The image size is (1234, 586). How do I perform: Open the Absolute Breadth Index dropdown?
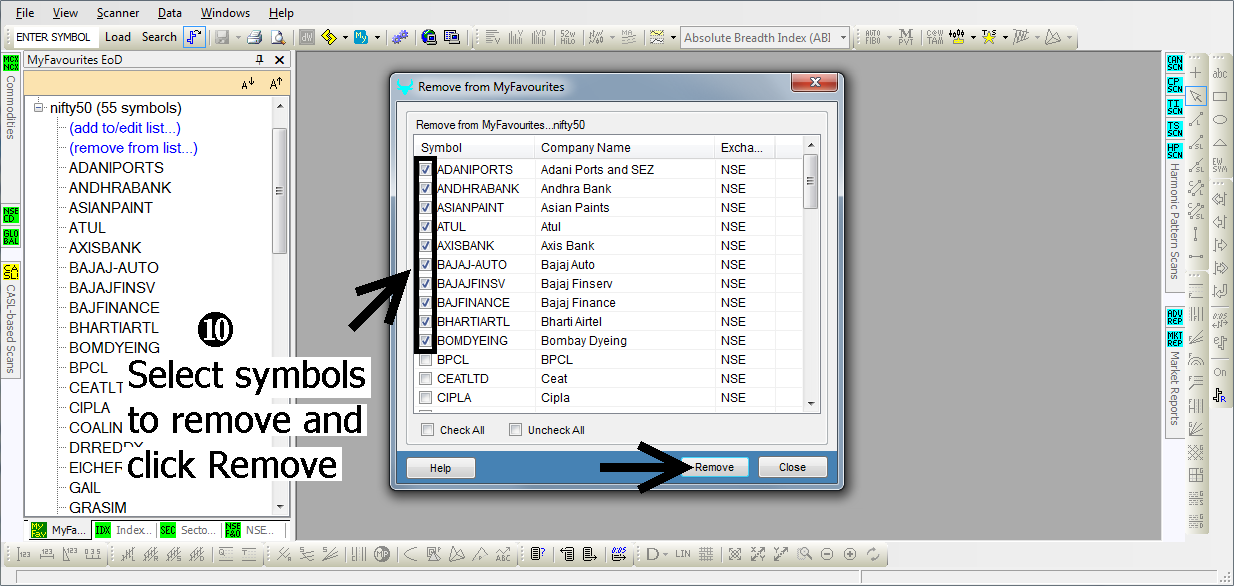click(x=843, y=38)
